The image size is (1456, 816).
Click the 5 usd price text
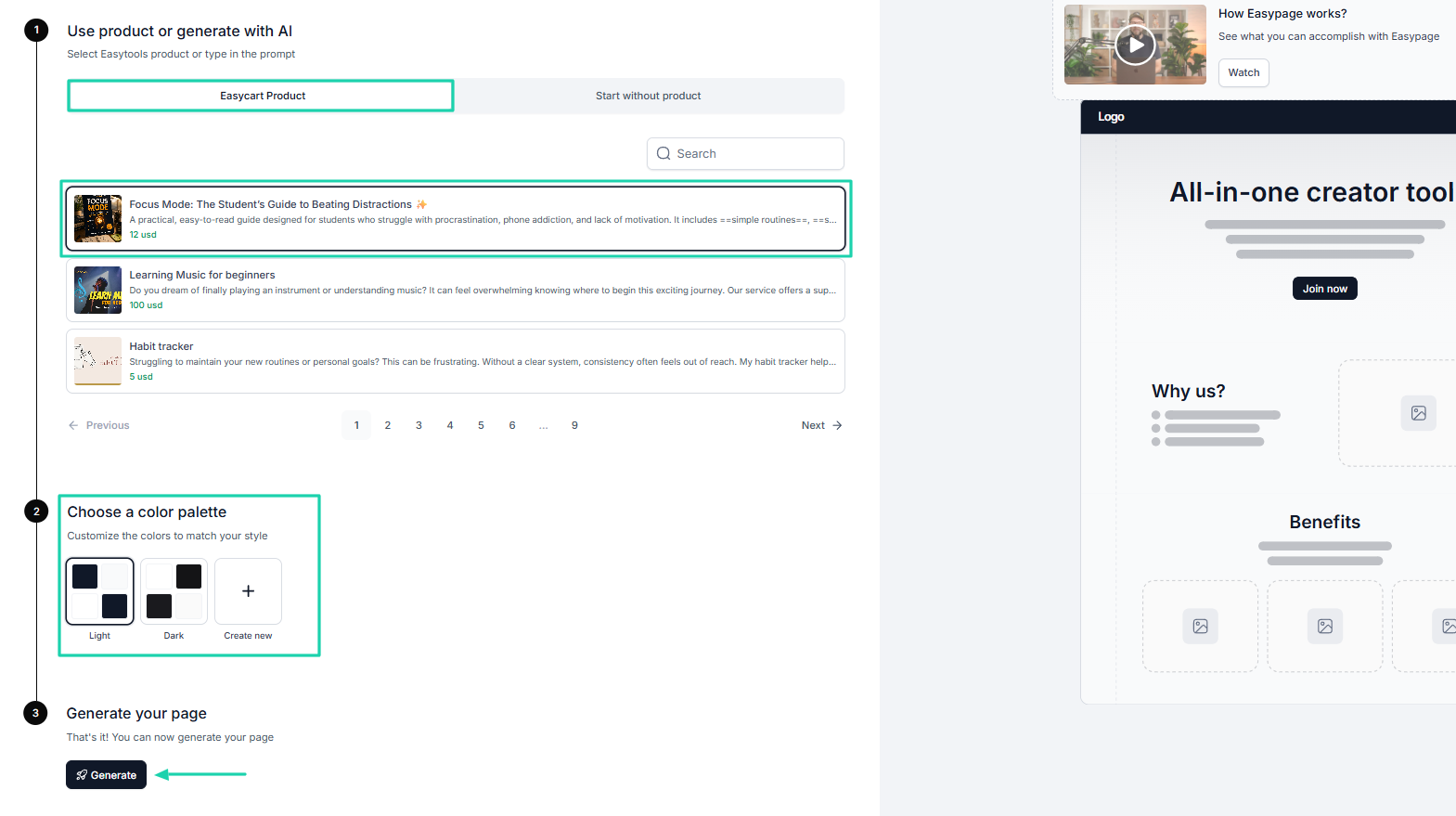click(x=141, y=377)
